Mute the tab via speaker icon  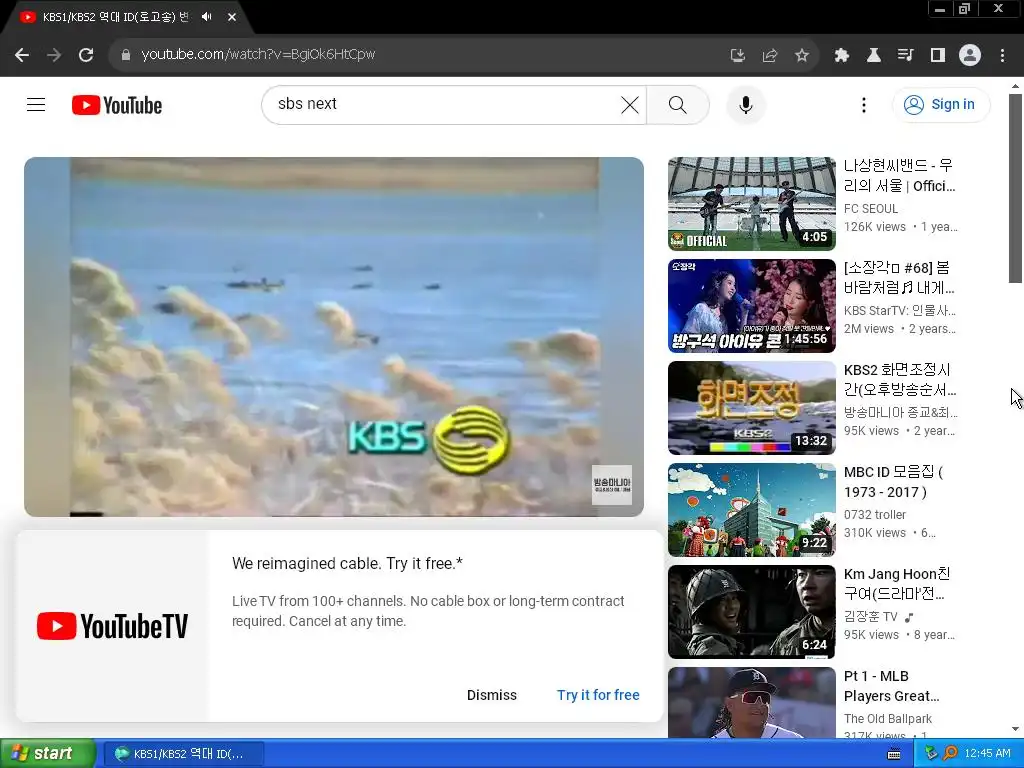[207, 17]
